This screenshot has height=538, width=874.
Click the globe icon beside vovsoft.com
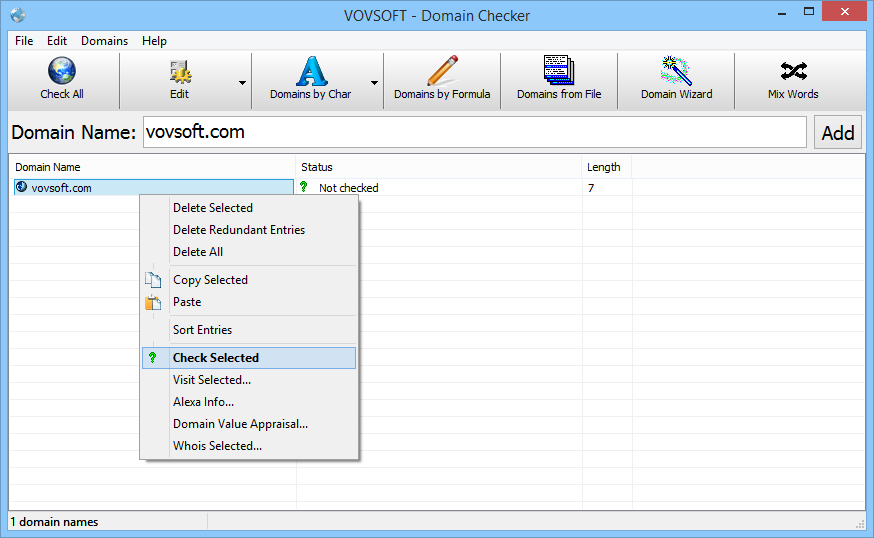point(21,187)
